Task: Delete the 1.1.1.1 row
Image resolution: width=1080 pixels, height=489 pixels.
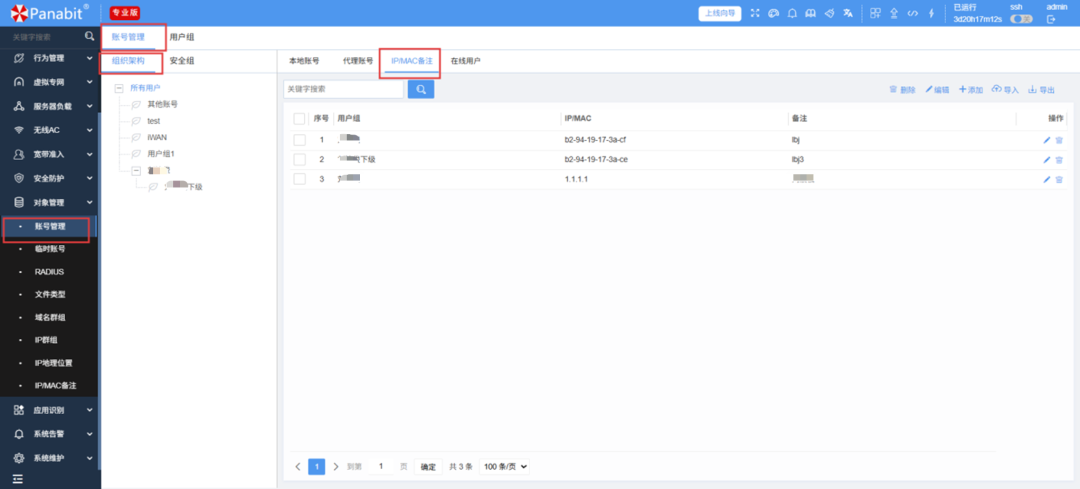Action: click(1059, 179)
